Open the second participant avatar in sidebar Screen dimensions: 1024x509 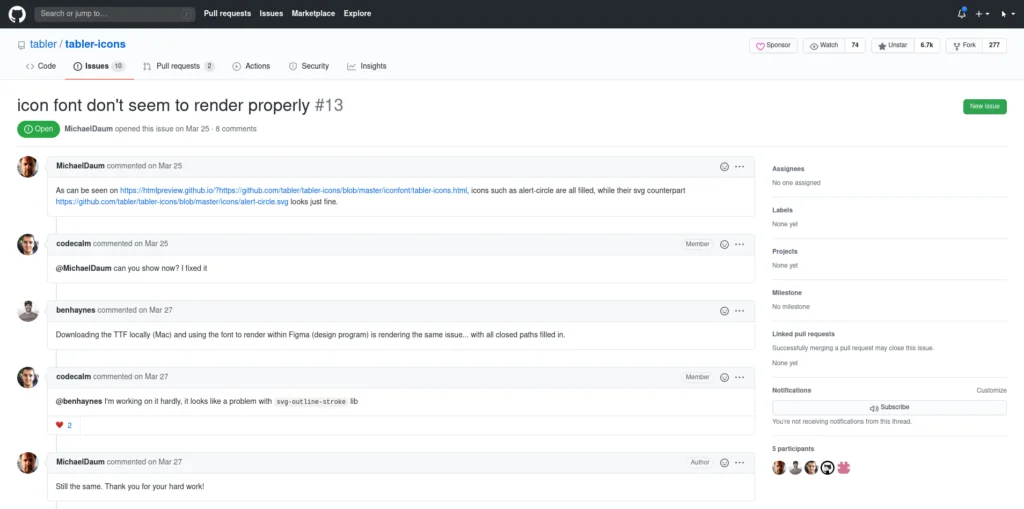(x=795, y=468)
